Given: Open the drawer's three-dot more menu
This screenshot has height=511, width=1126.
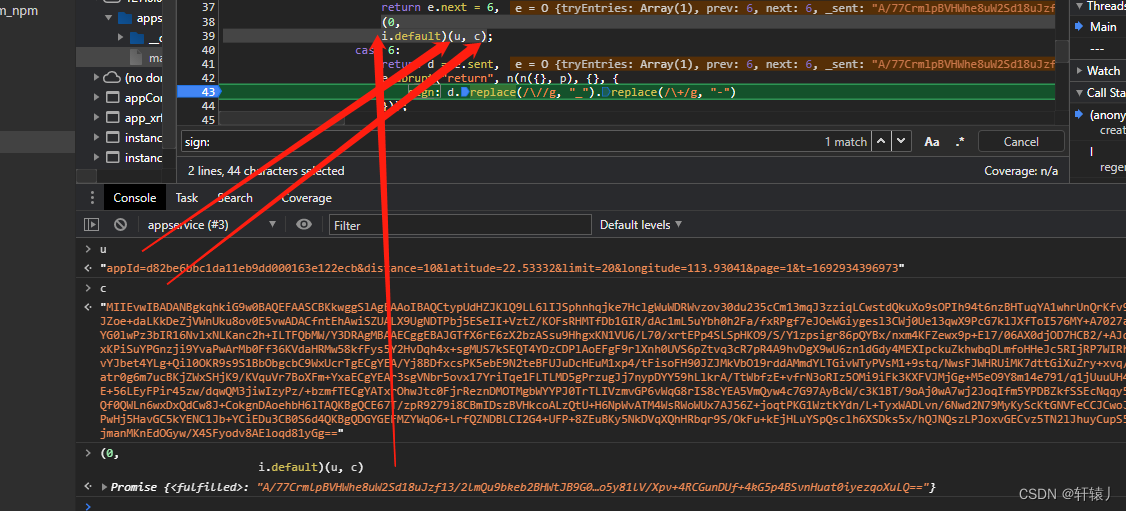Looking at the screenshot, I should (x=92, y=198).
